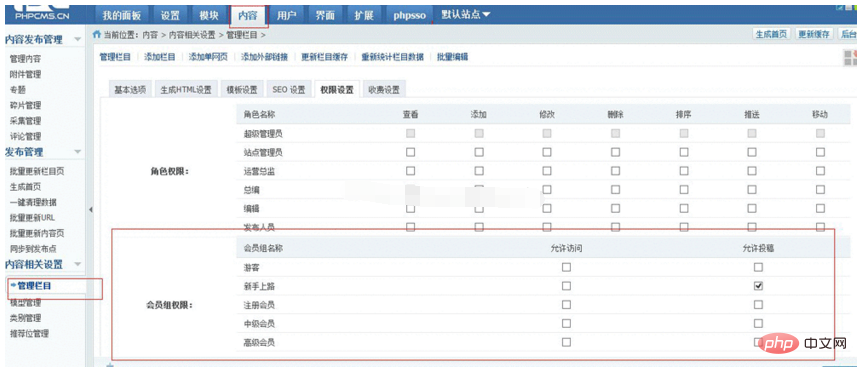Check 推送 permission for 站点管理员

(x=752, y=152)
